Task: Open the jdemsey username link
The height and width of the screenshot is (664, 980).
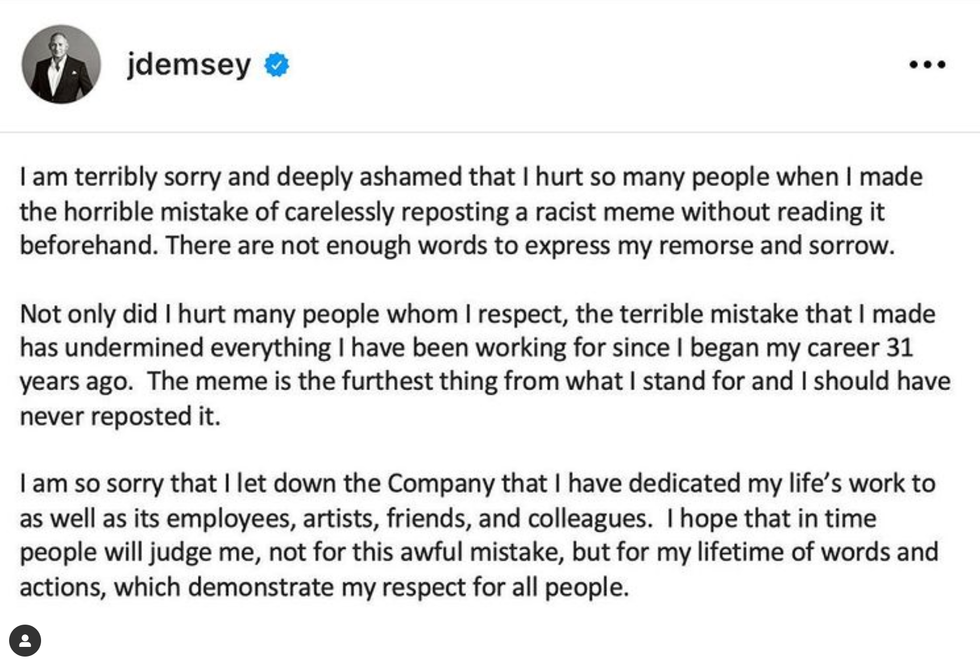Action: pyautogui.click(x=187, y=66)
